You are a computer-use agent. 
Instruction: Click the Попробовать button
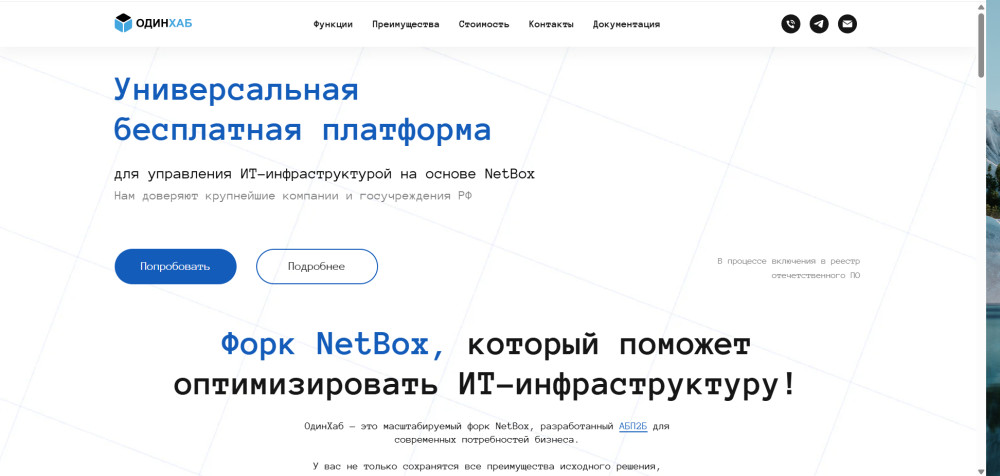tap(175, 266)
